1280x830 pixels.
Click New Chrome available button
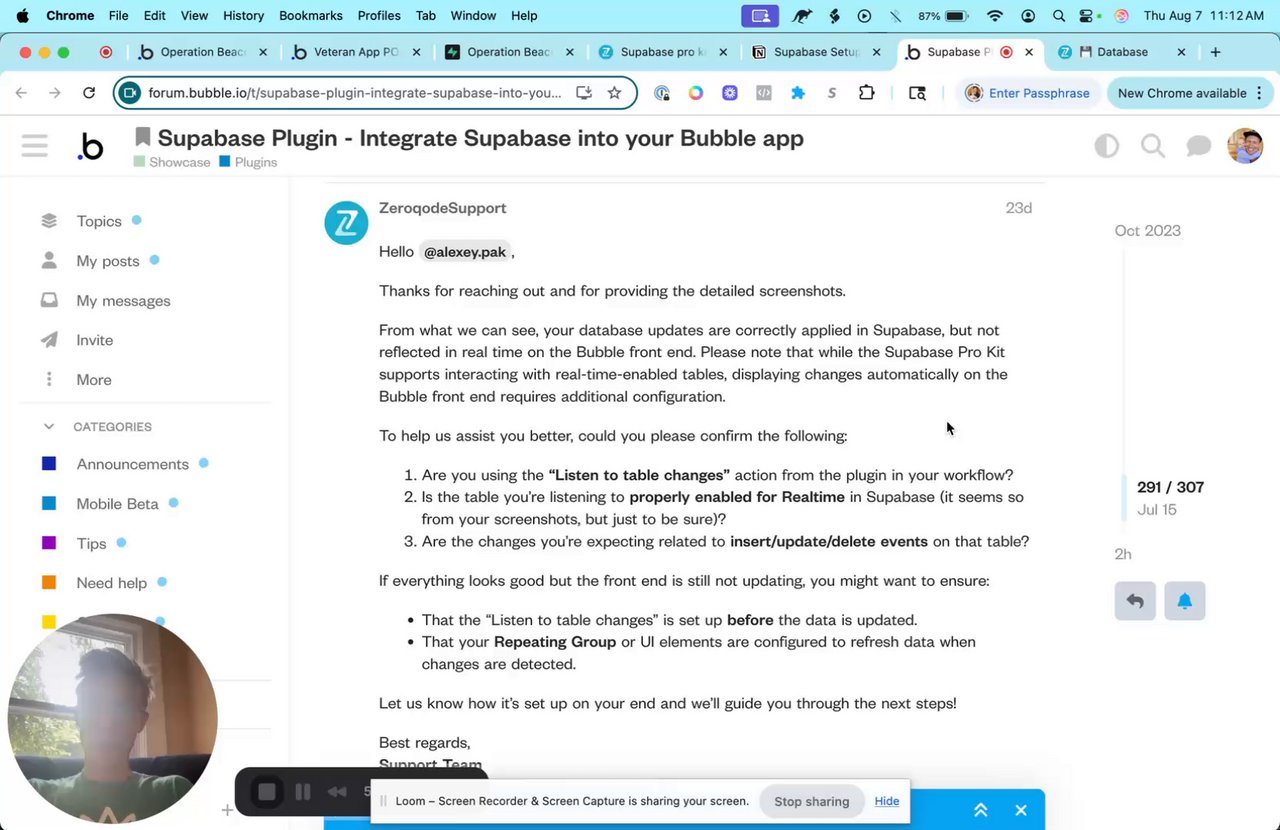[x=1188, y=93]
